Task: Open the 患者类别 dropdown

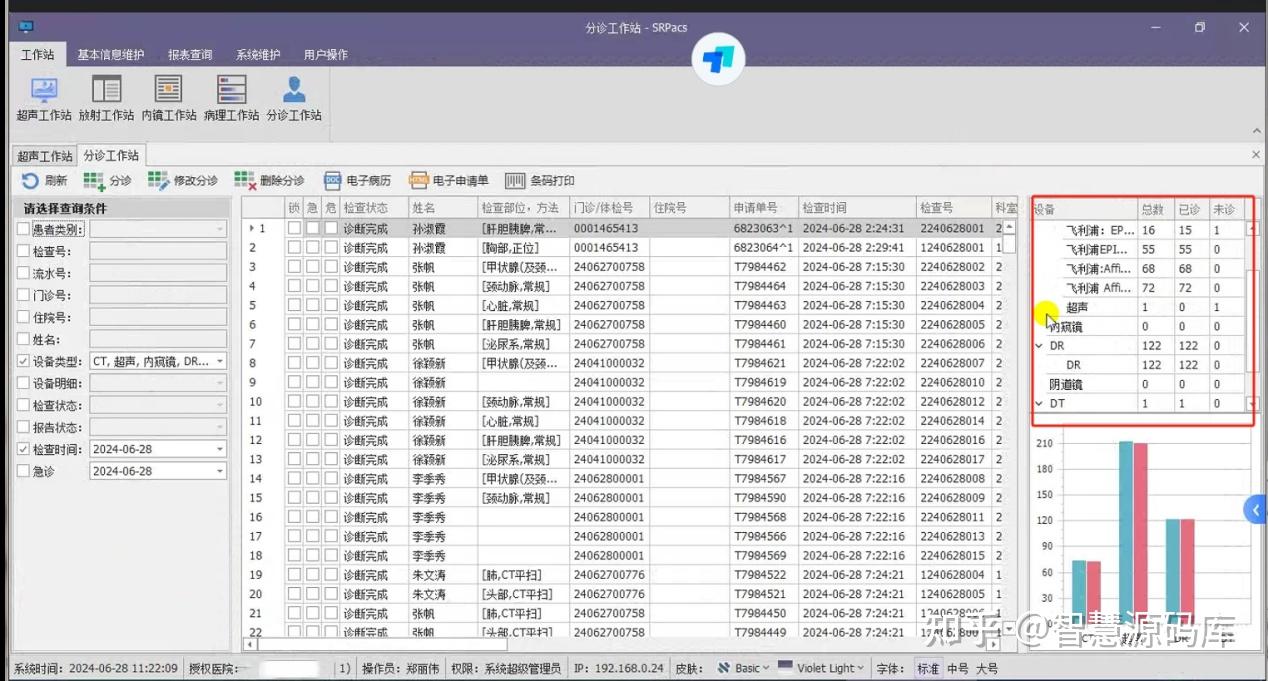Action: point(220,229)
